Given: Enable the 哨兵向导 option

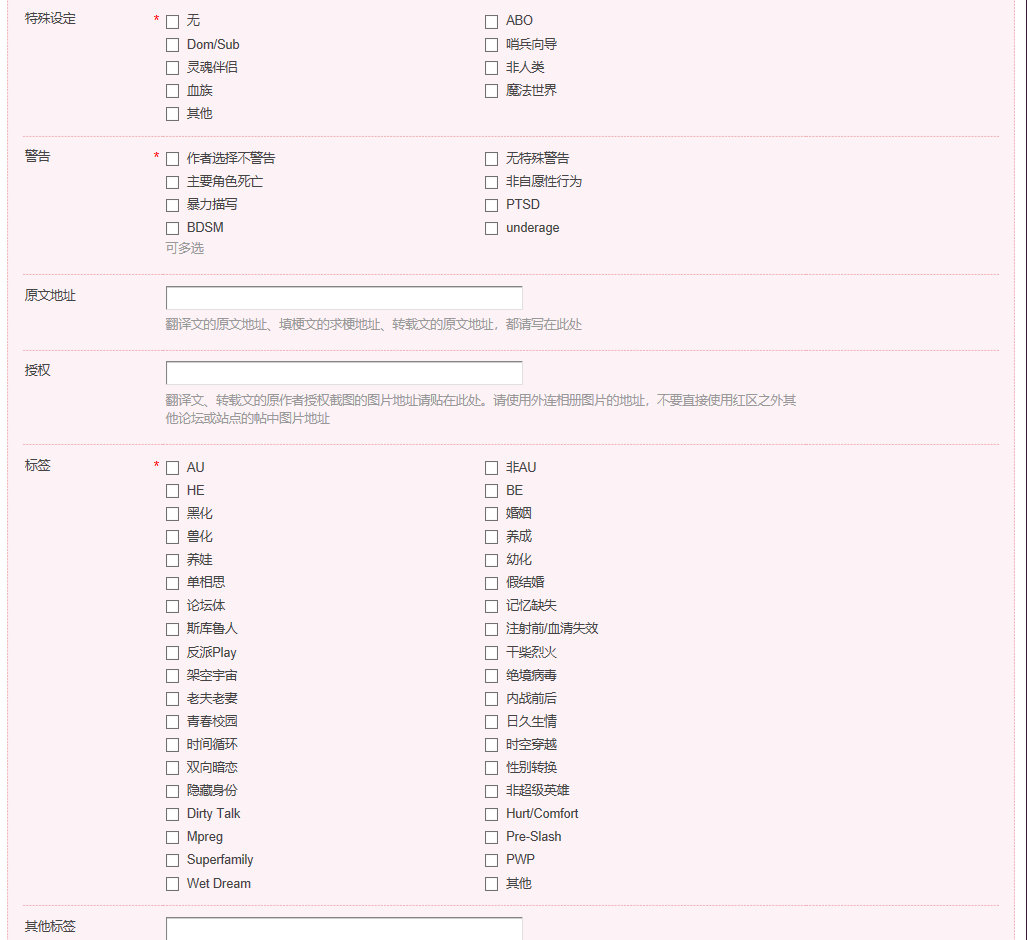Looking at the screenshot, I should click(x=491, y=44).
